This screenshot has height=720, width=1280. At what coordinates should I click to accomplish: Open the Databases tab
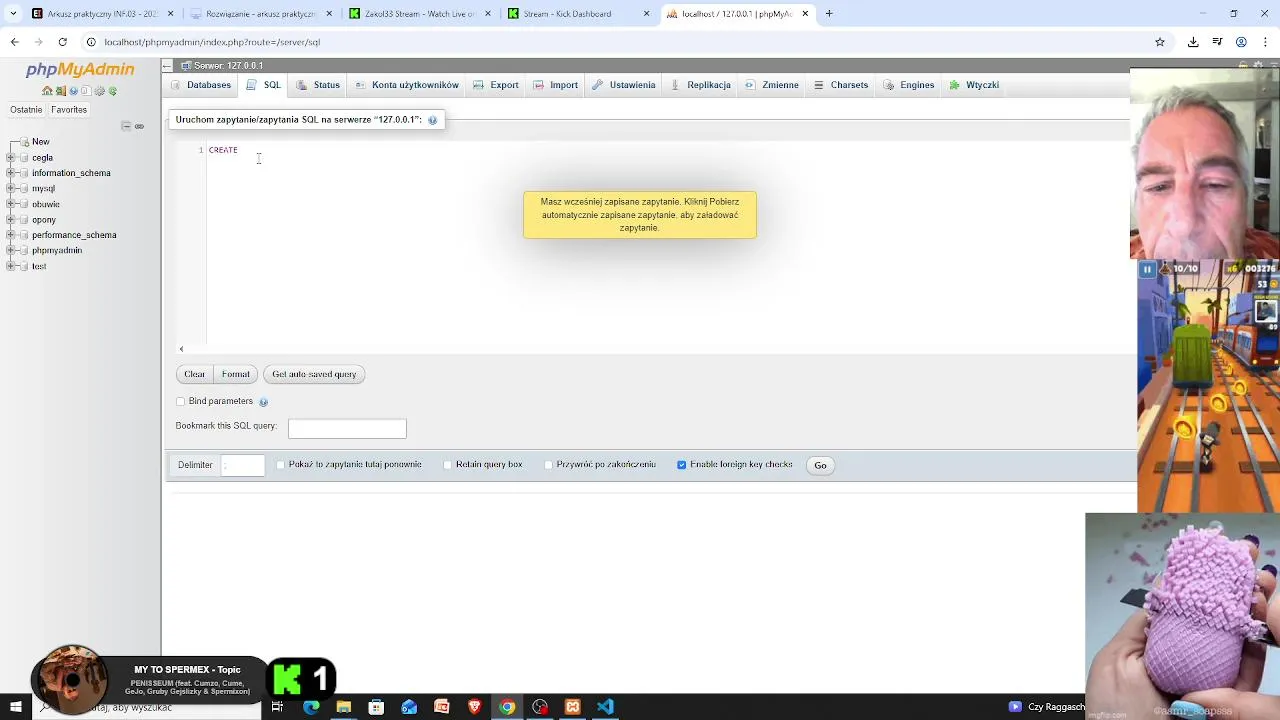pos(201,85)
